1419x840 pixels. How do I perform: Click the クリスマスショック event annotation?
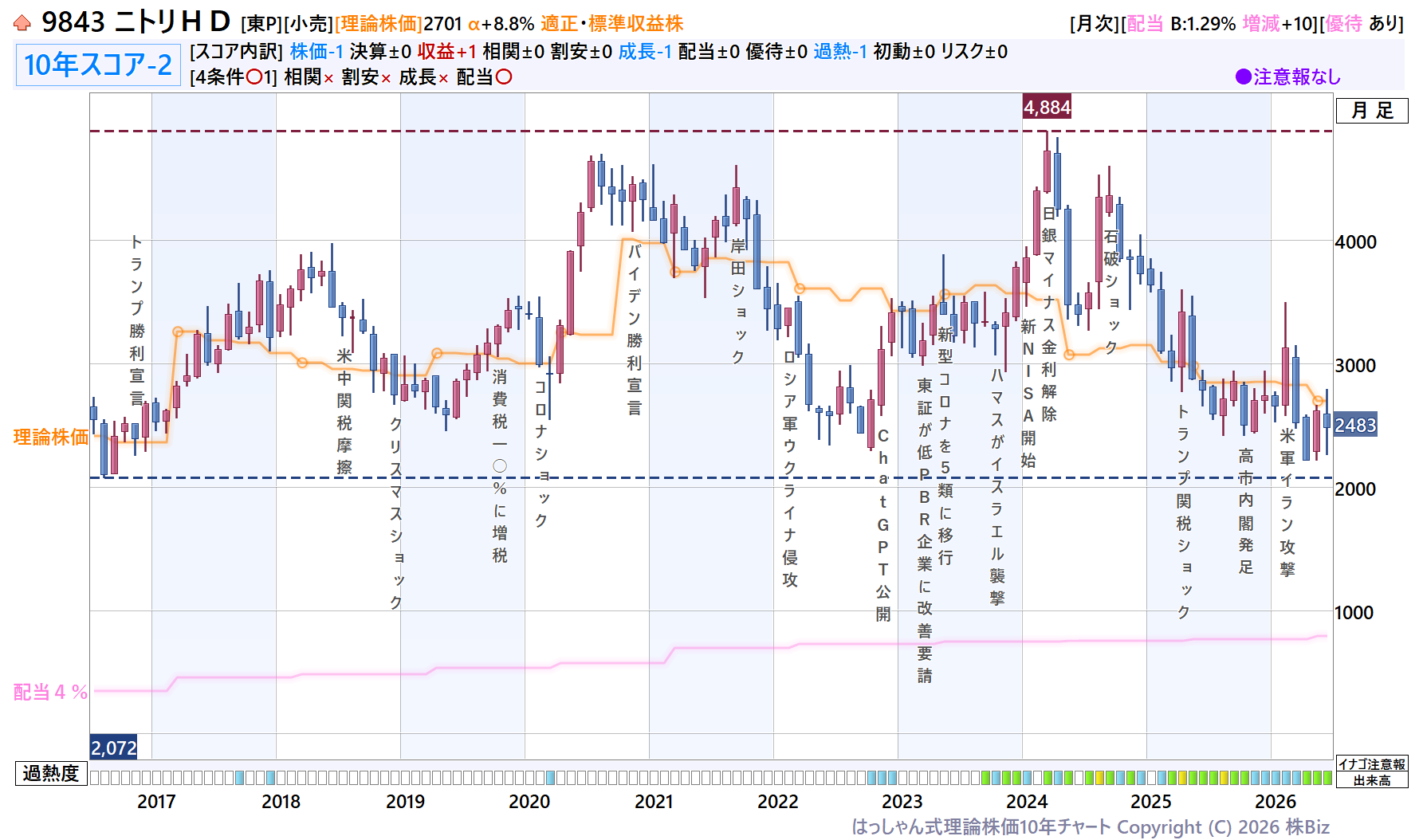coord(396,512)
